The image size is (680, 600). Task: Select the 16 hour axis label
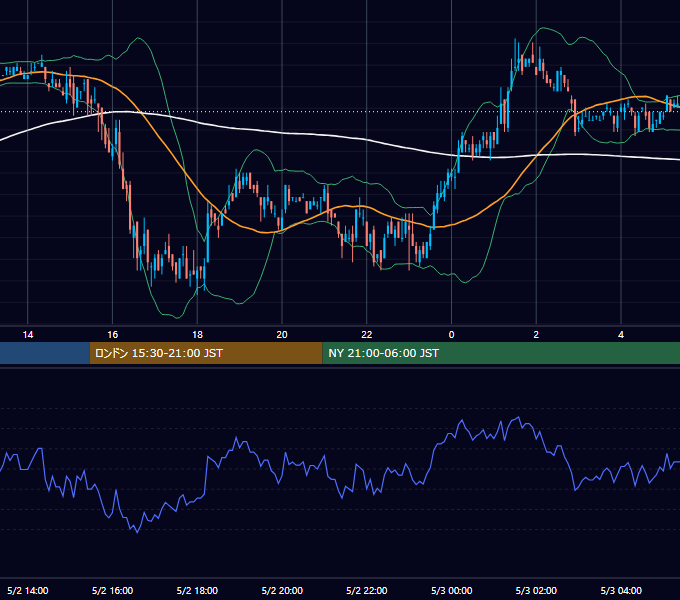112,335
